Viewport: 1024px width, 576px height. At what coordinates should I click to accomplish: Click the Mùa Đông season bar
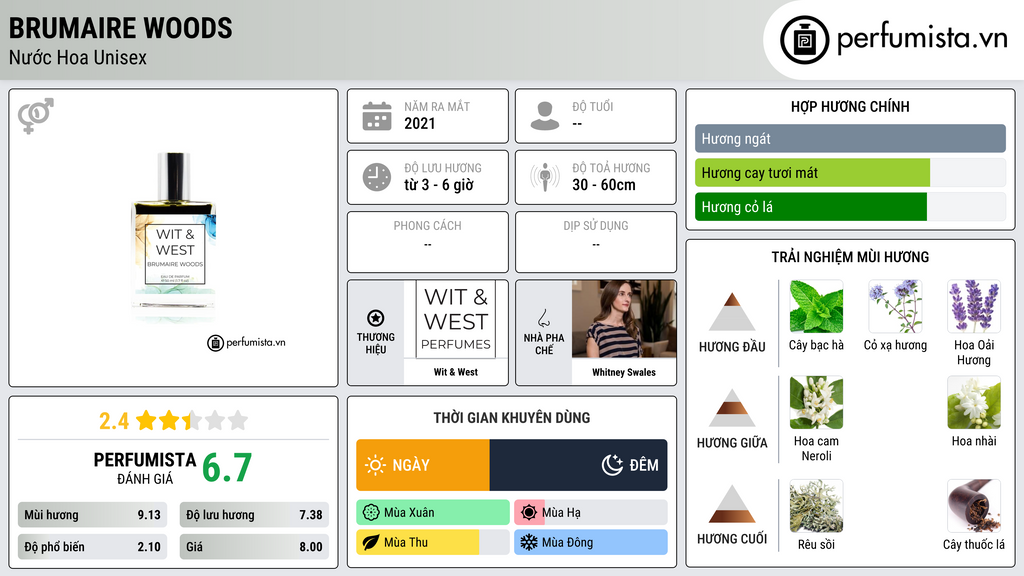pyautogui.click(x=591, y=543)
